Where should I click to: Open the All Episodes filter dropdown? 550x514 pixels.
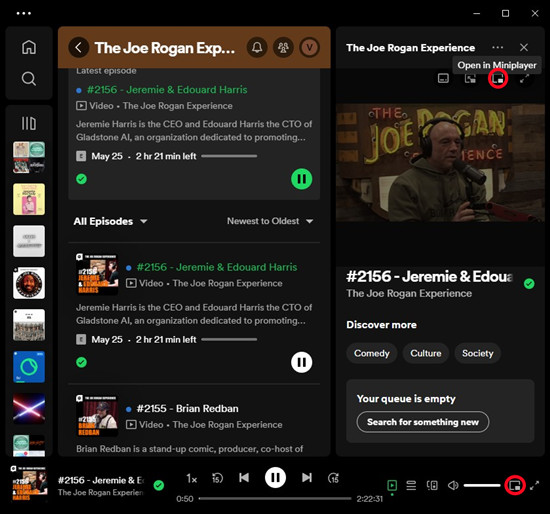point(110,221)
